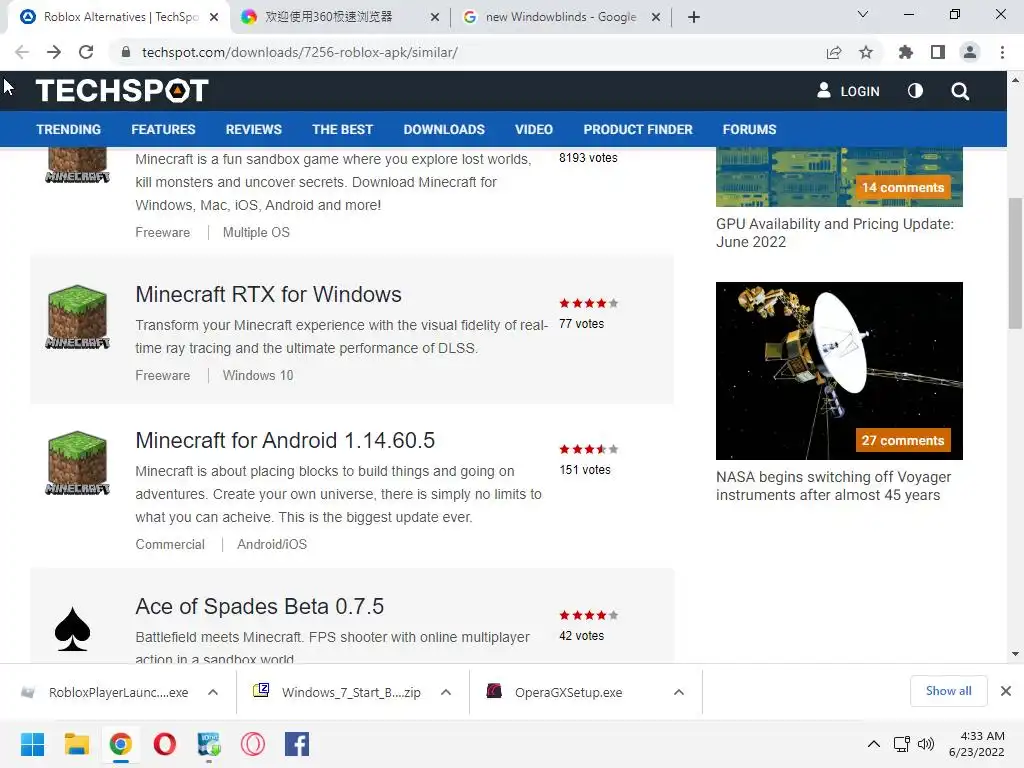Open the browser extensions puzzle icon
This screenshot has height=768, width=1024.
[906, 52]
